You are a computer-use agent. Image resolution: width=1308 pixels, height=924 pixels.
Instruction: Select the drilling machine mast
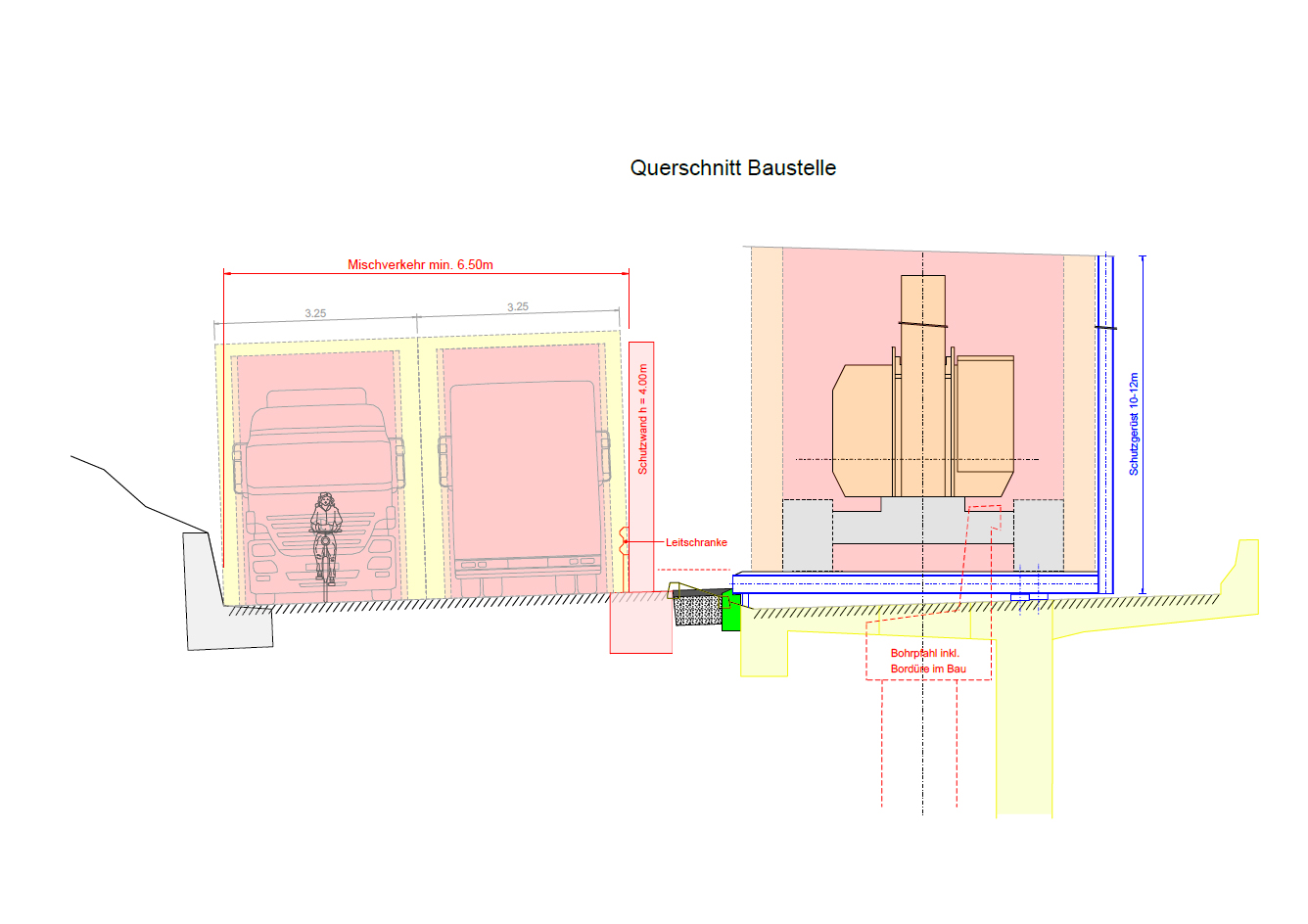pos(923,385)
